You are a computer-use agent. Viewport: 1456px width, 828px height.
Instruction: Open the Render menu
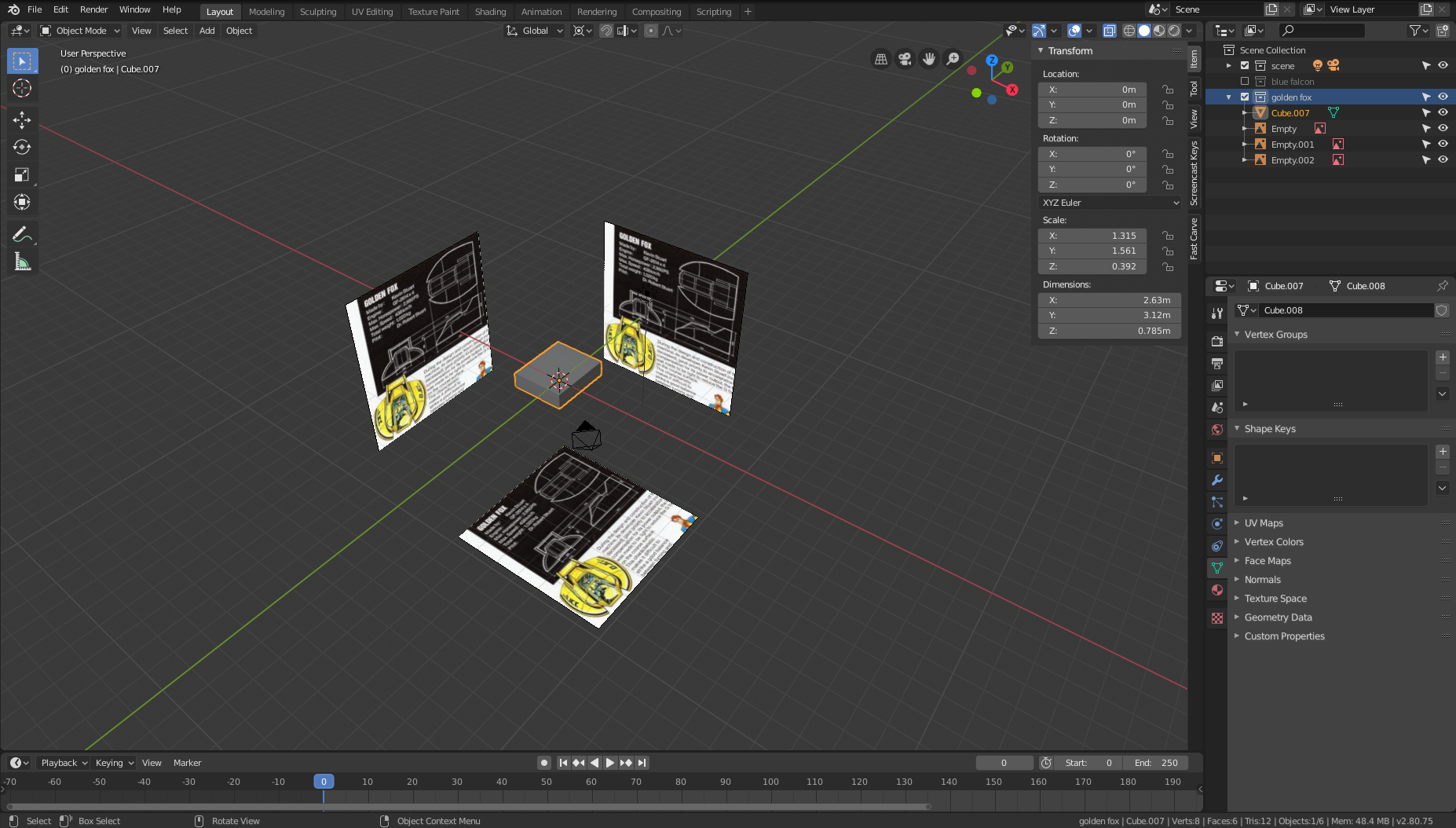tap(93, 9)
